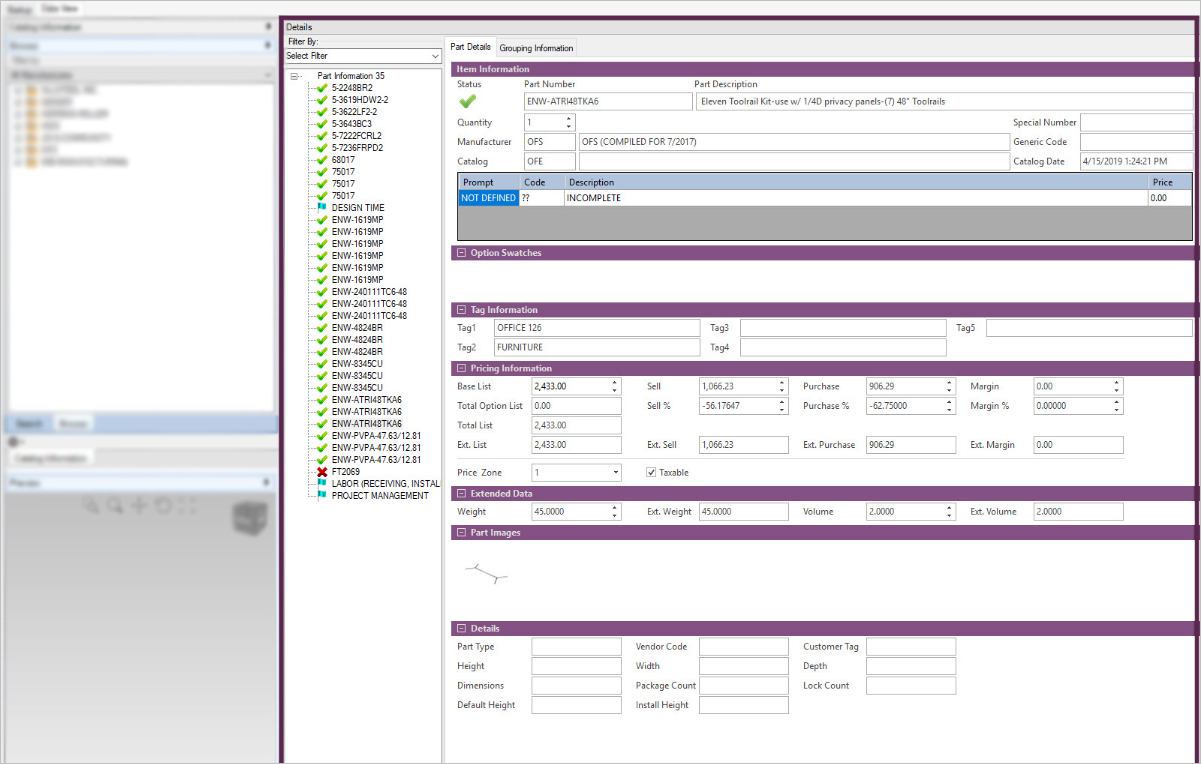
Task: Click the INCOMPLETE description cell
Action: (856, 198)
